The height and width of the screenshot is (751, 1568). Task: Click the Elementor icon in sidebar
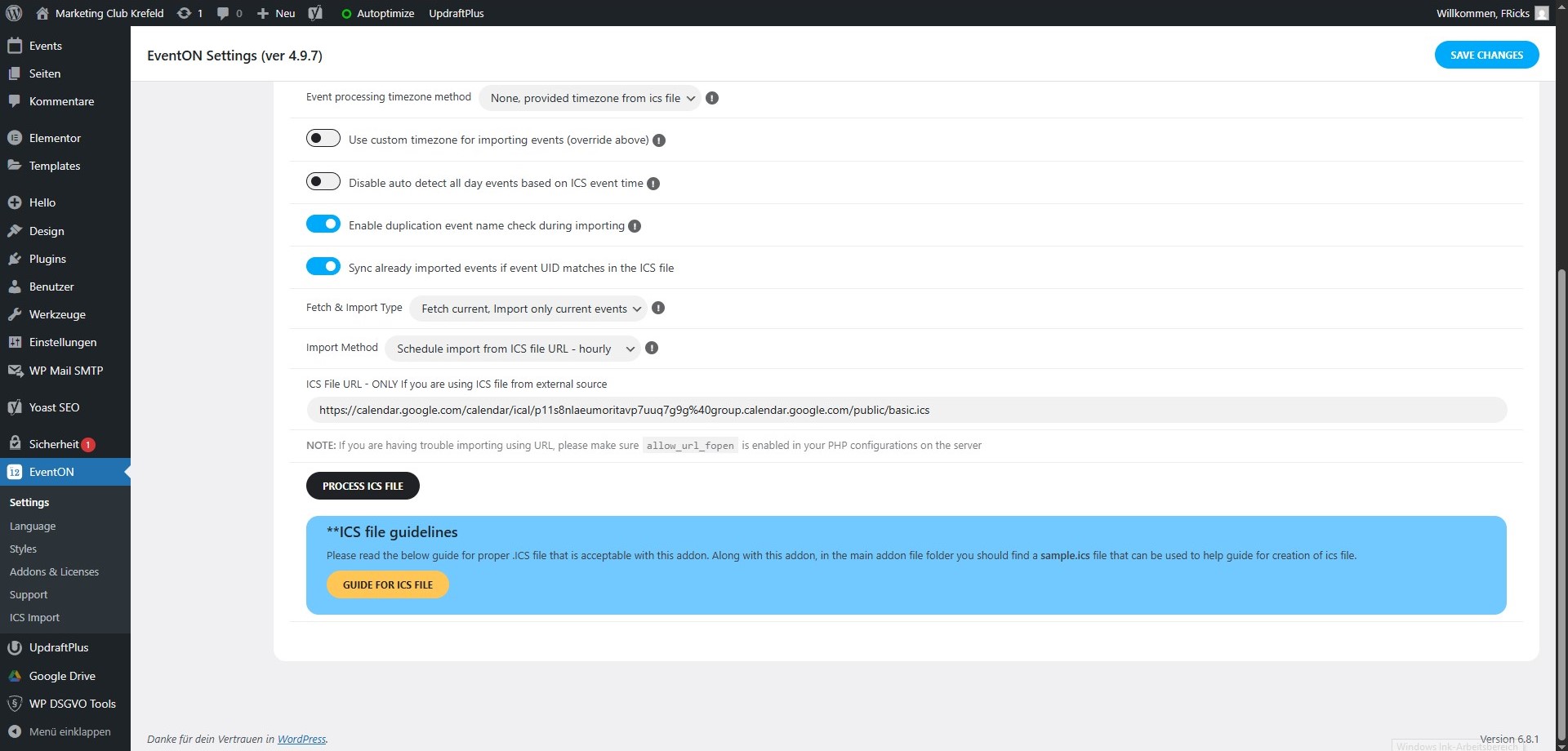tap(15, 138)
